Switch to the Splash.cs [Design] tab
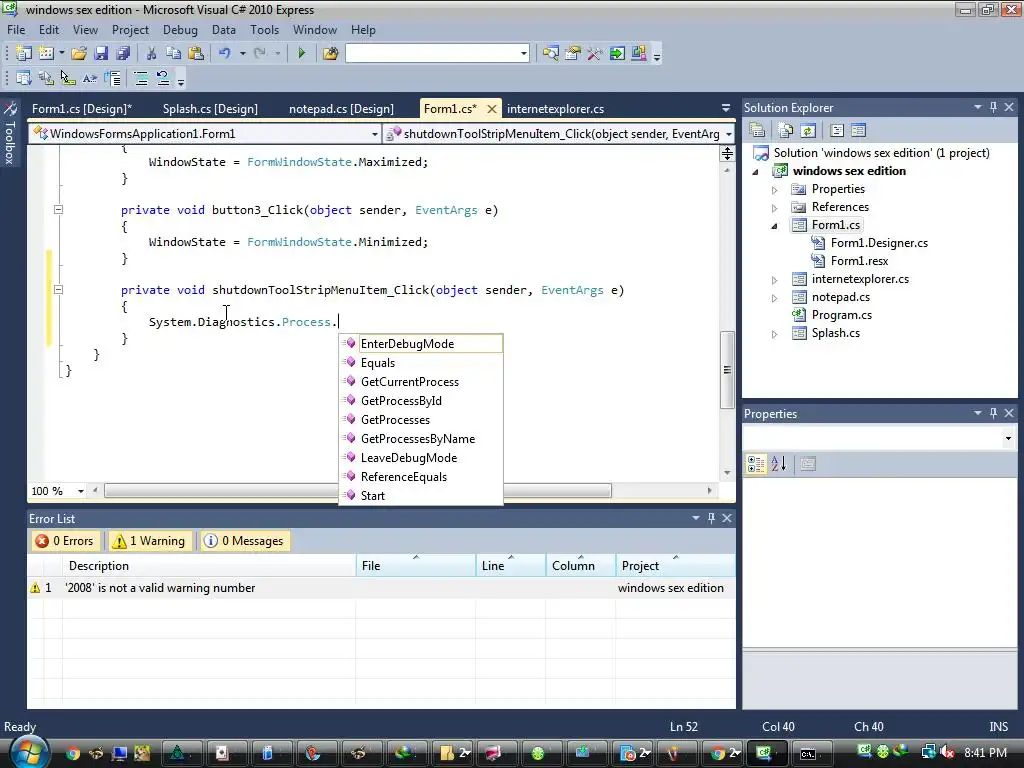1024x768 pixels. click(210, 109)
